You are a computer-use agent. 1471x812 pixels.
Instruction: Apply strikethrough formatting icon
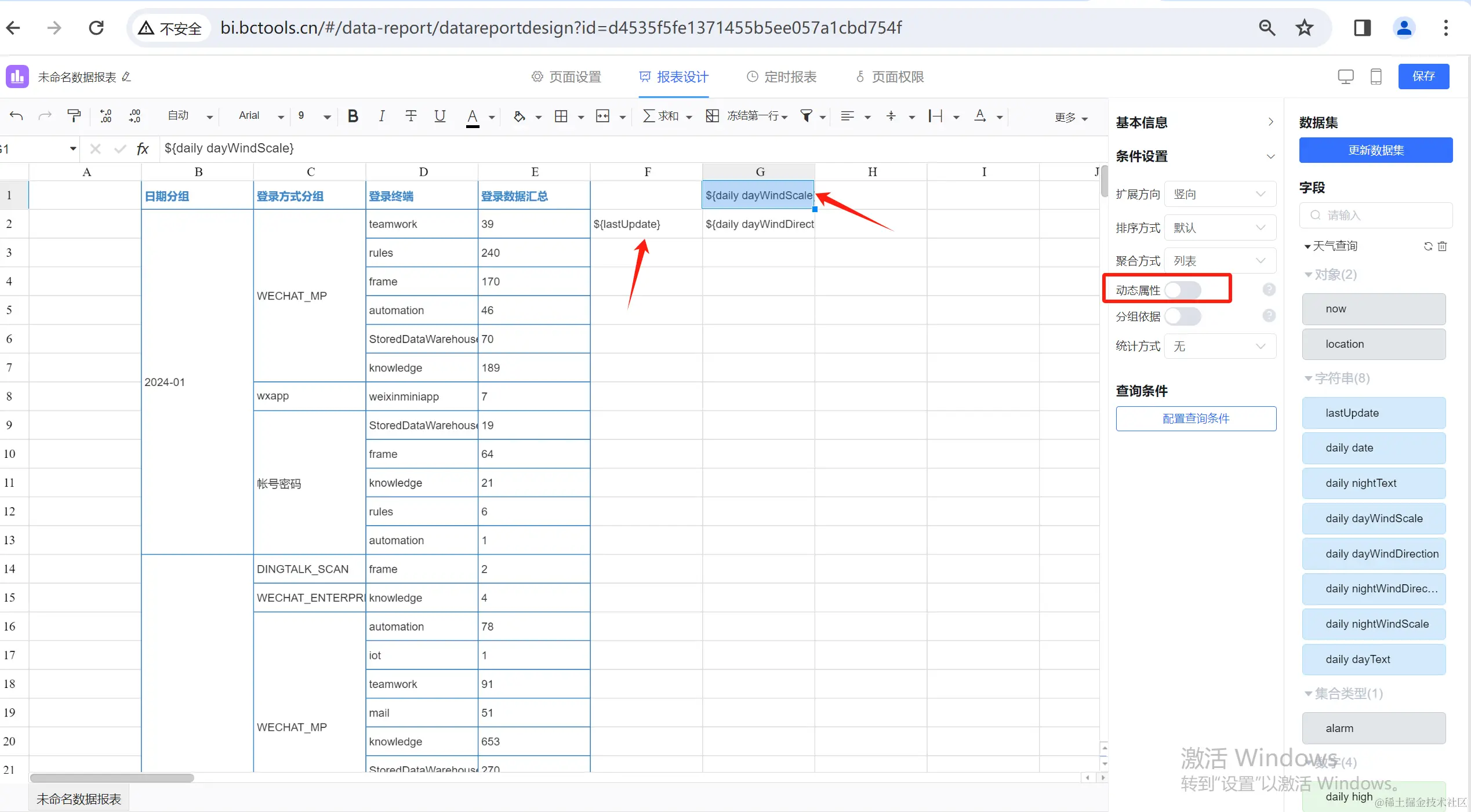coord(411,116)
